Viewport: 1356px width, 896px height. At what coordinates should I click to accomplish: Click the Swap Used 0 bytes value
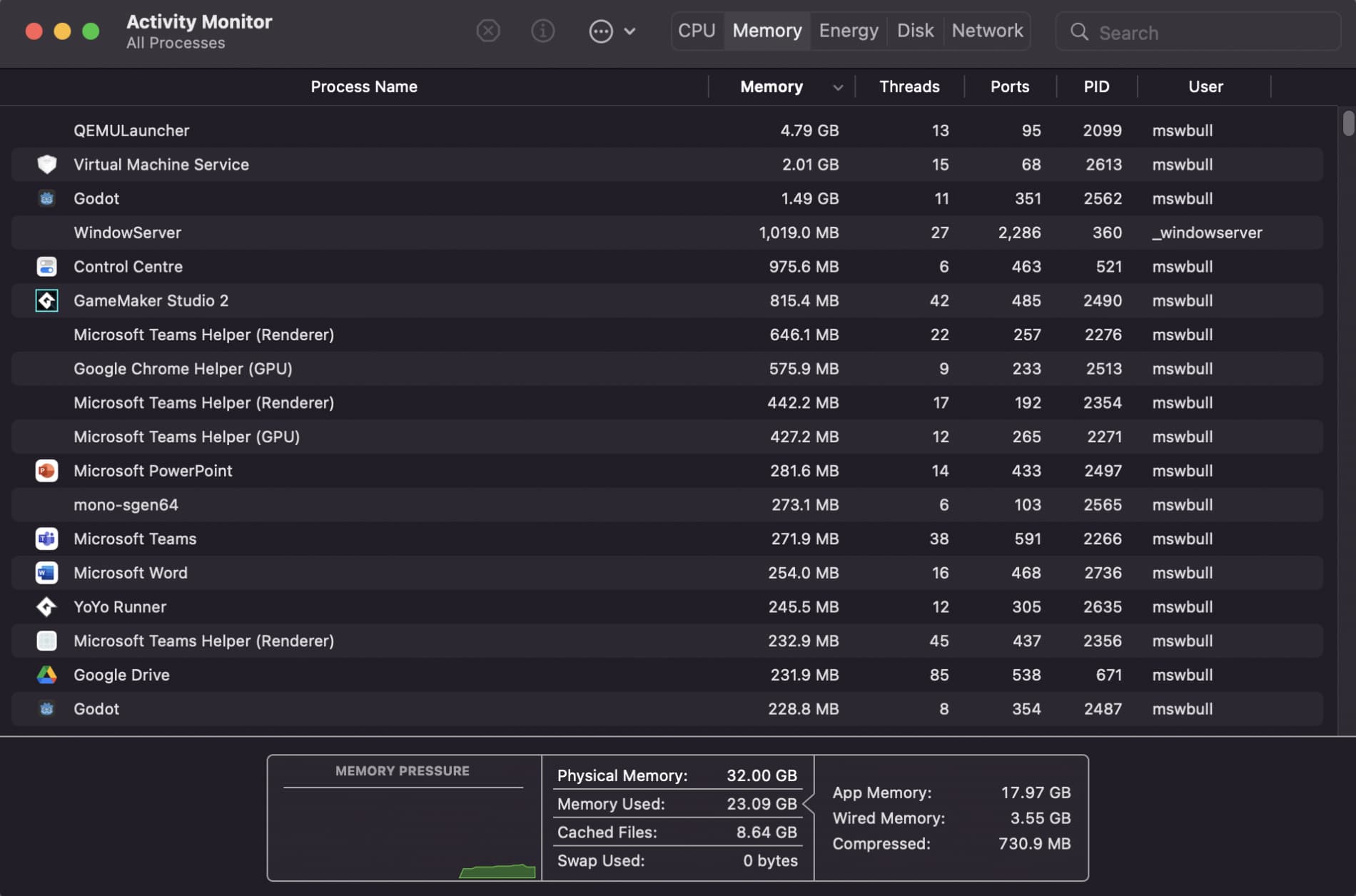click(770, 861)
